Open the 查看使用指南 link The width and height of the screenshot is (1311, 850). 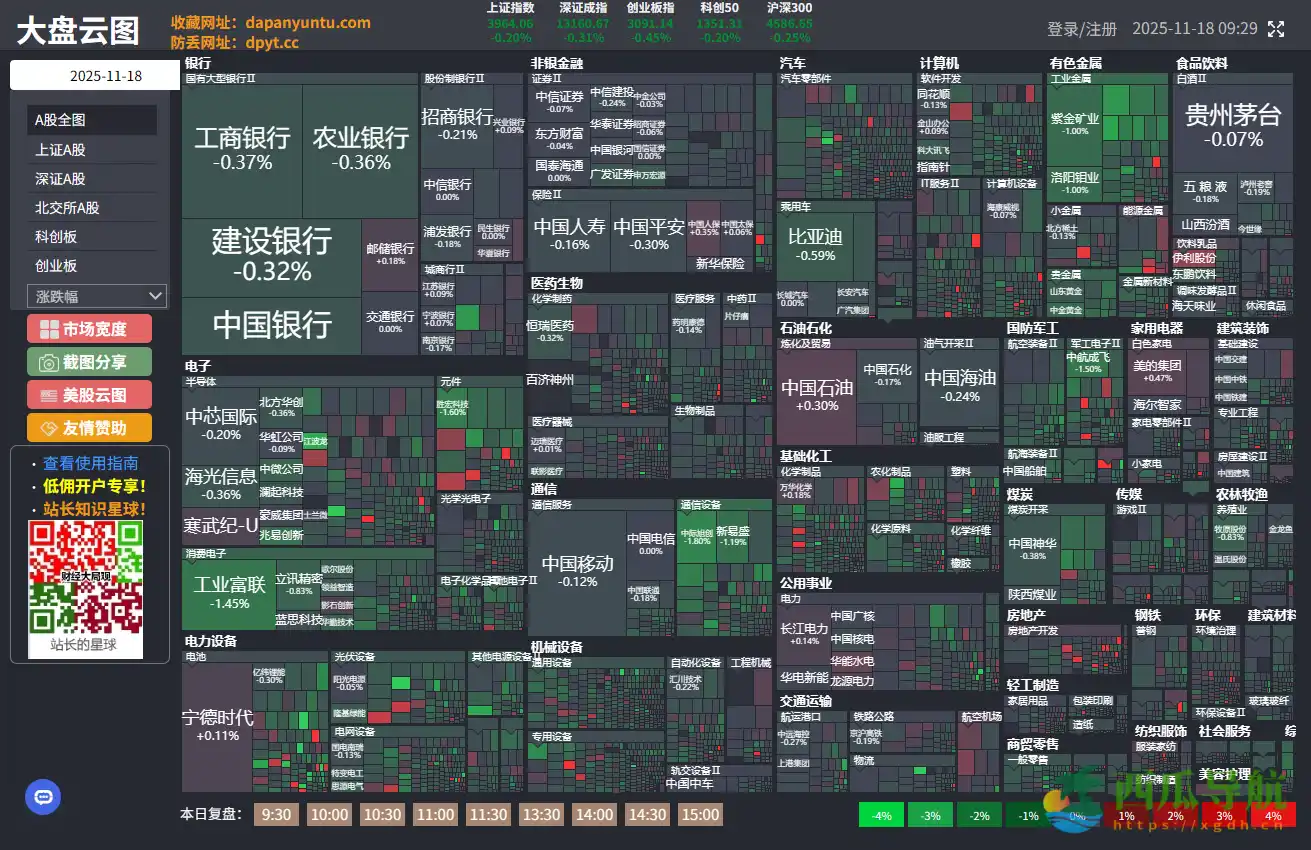coord(90,463)
